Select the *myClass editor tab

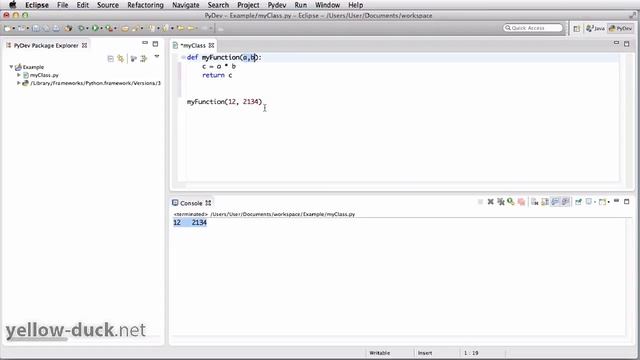click(193, 45)
